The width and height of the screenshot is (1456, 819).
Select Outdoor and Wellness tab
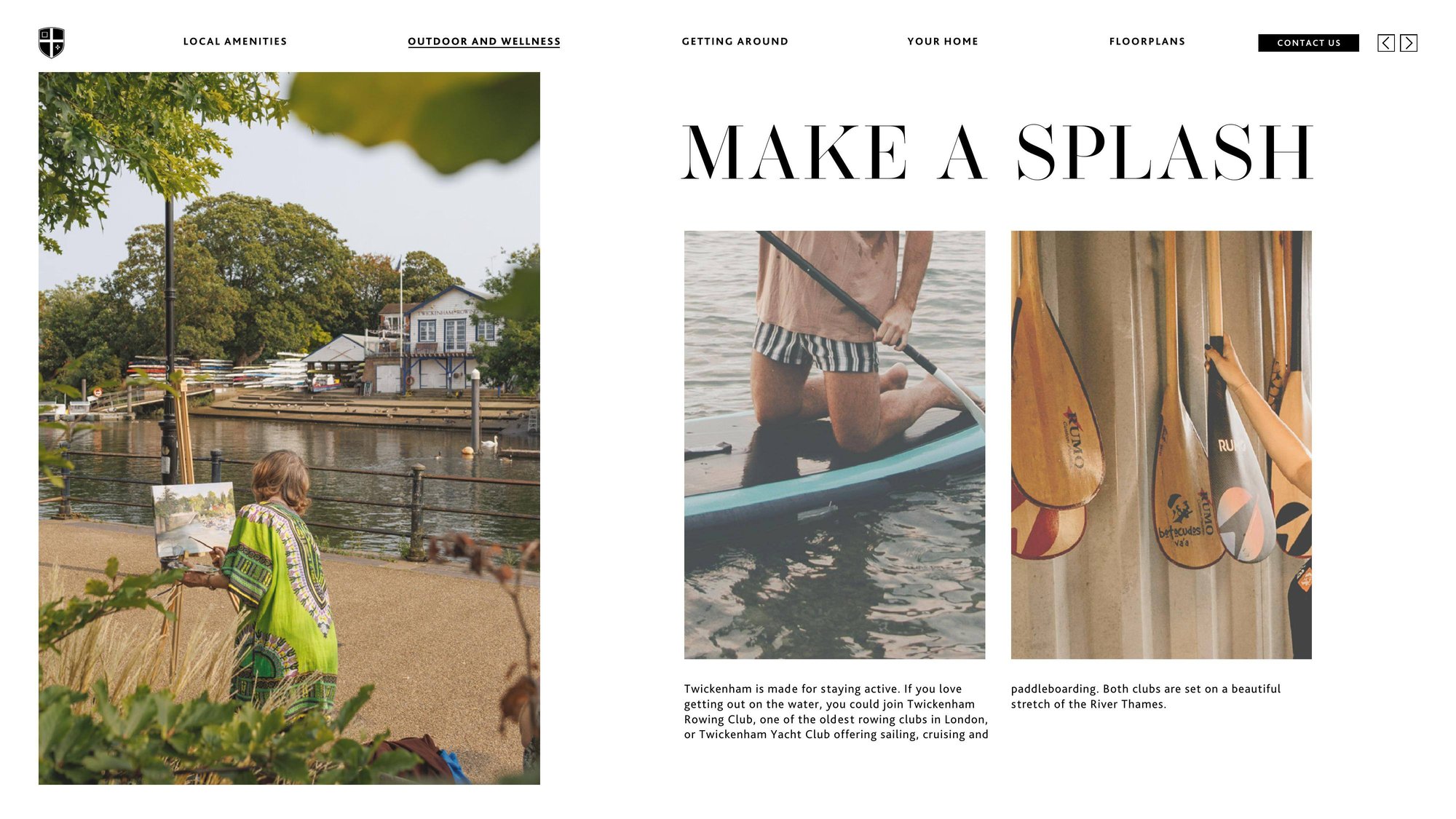(x=484, y=41)
